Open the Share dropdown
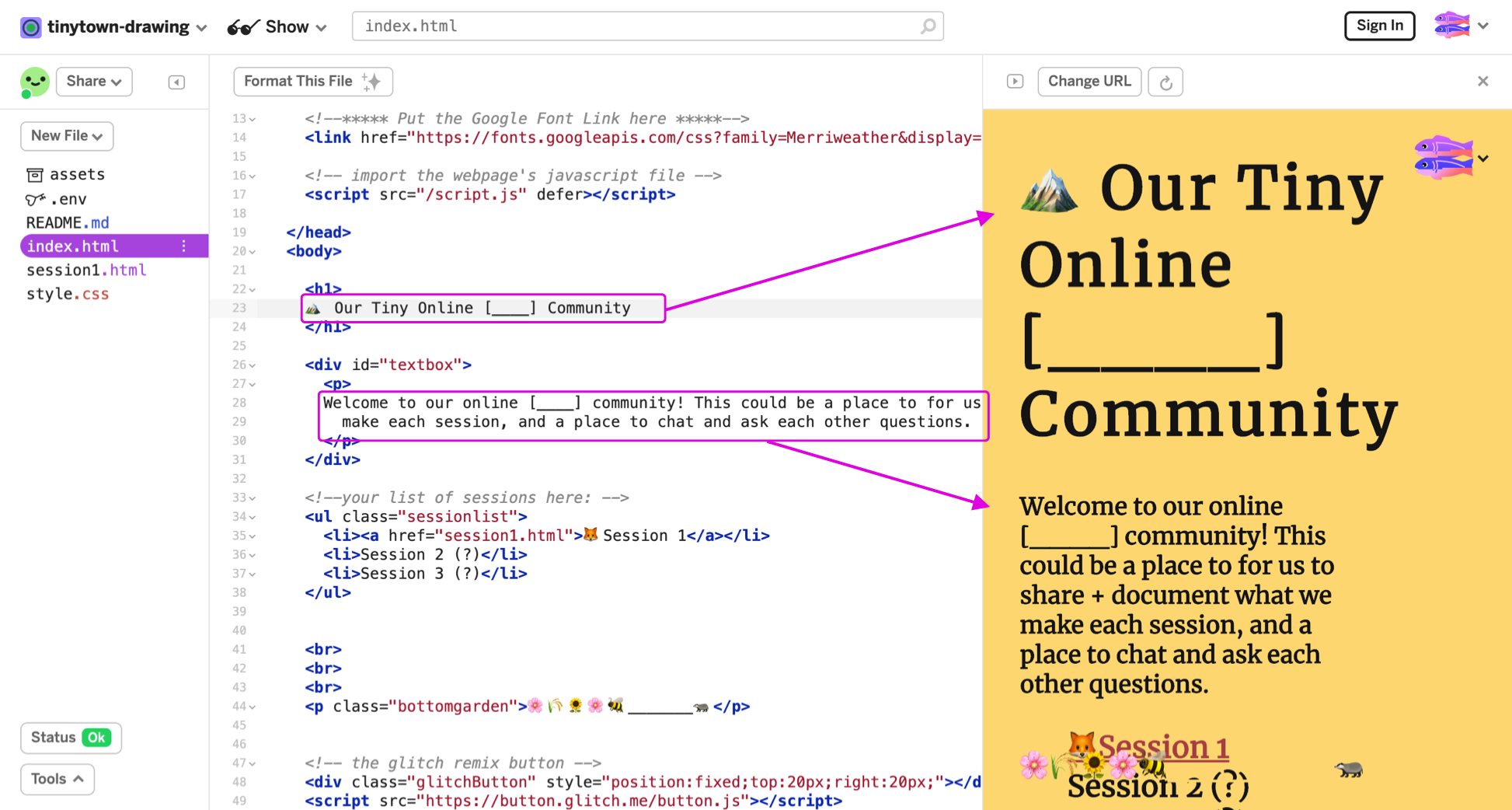1512x810 pixels. click(94, 82)
